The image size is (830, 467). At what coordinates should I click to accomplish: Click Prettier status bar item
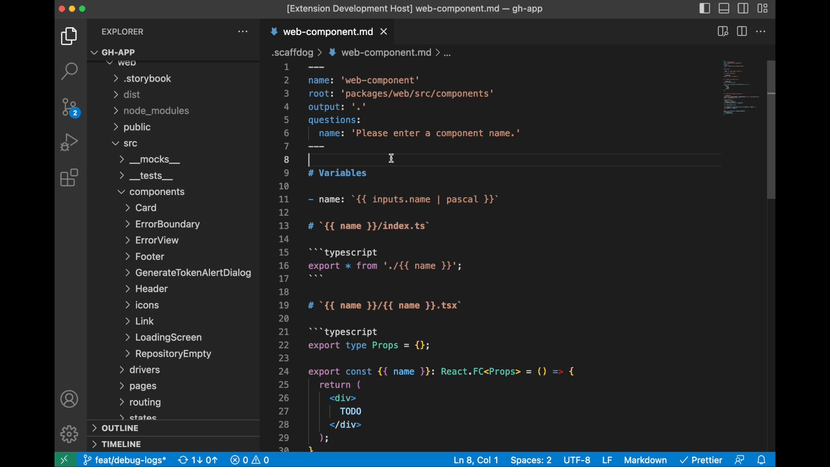(x=701, y=460)
